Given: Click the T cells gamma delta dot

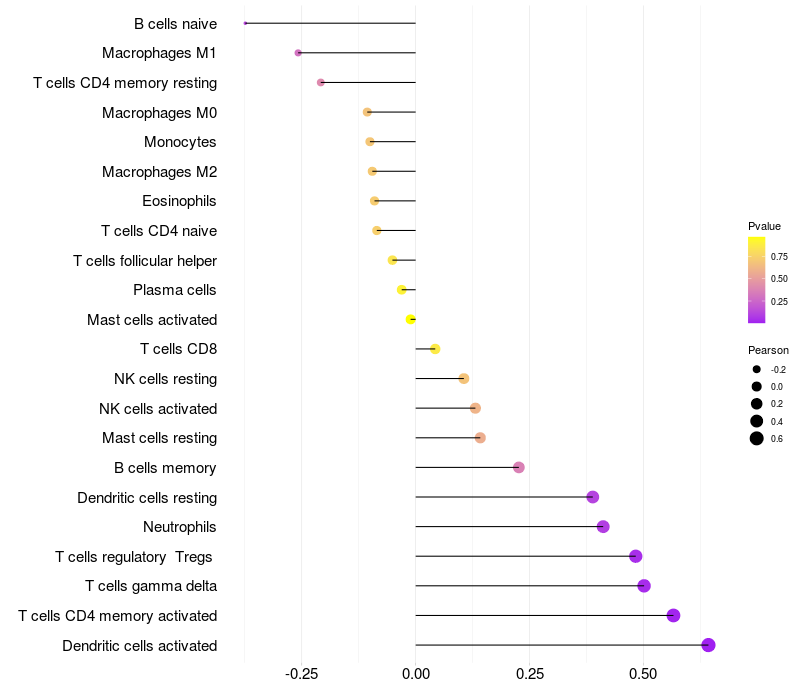Looking at the screenshot, I should (644, 586).
